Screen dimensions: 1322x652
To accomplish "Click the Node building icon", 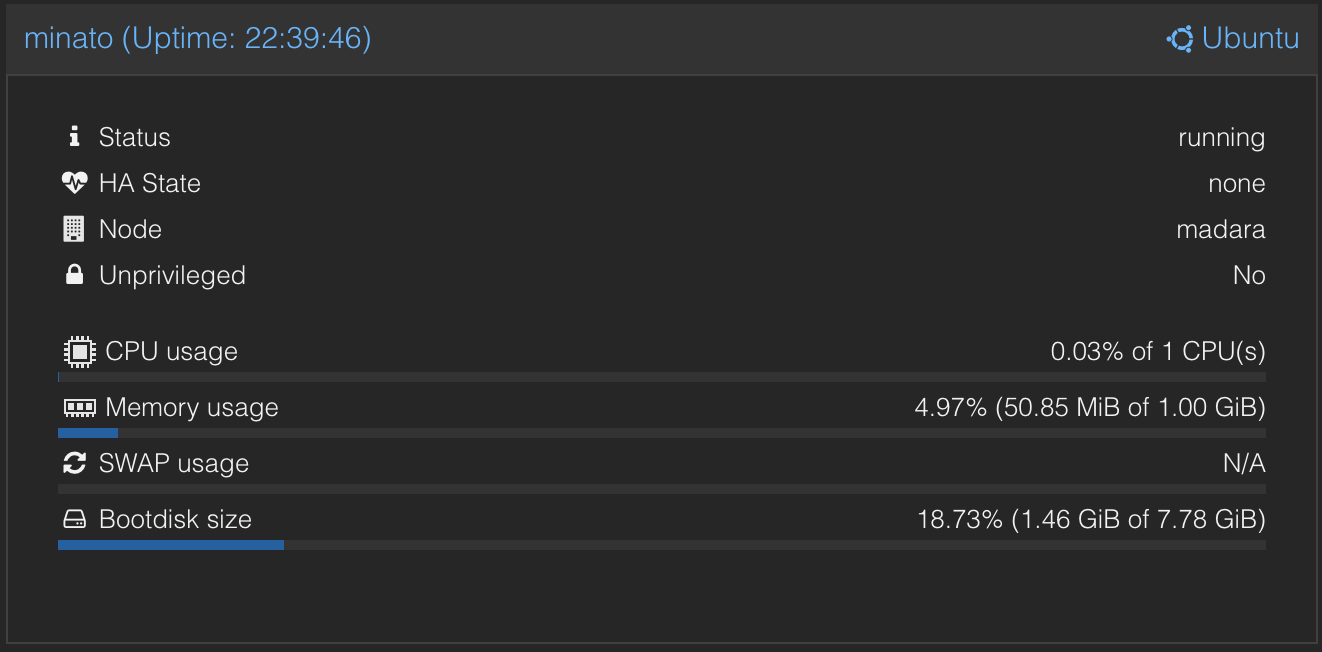I will pyautogui.click(x=74, y=229).
